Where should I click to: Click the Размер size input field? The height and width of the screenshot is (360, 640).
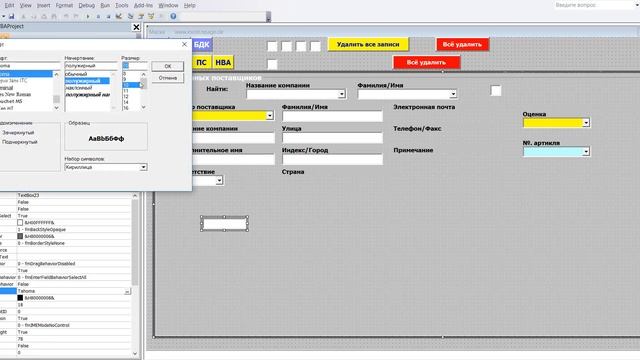(x=135, y=66)
